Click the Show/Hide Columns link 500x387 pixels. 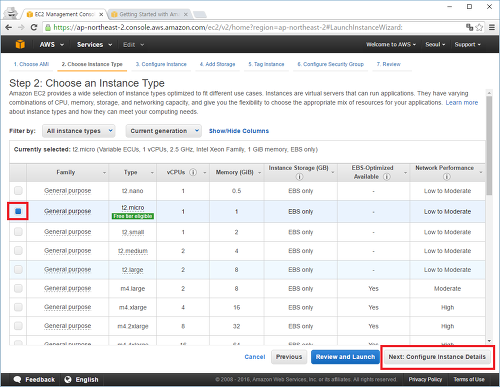pyautogui.click(x=239, y=131)
